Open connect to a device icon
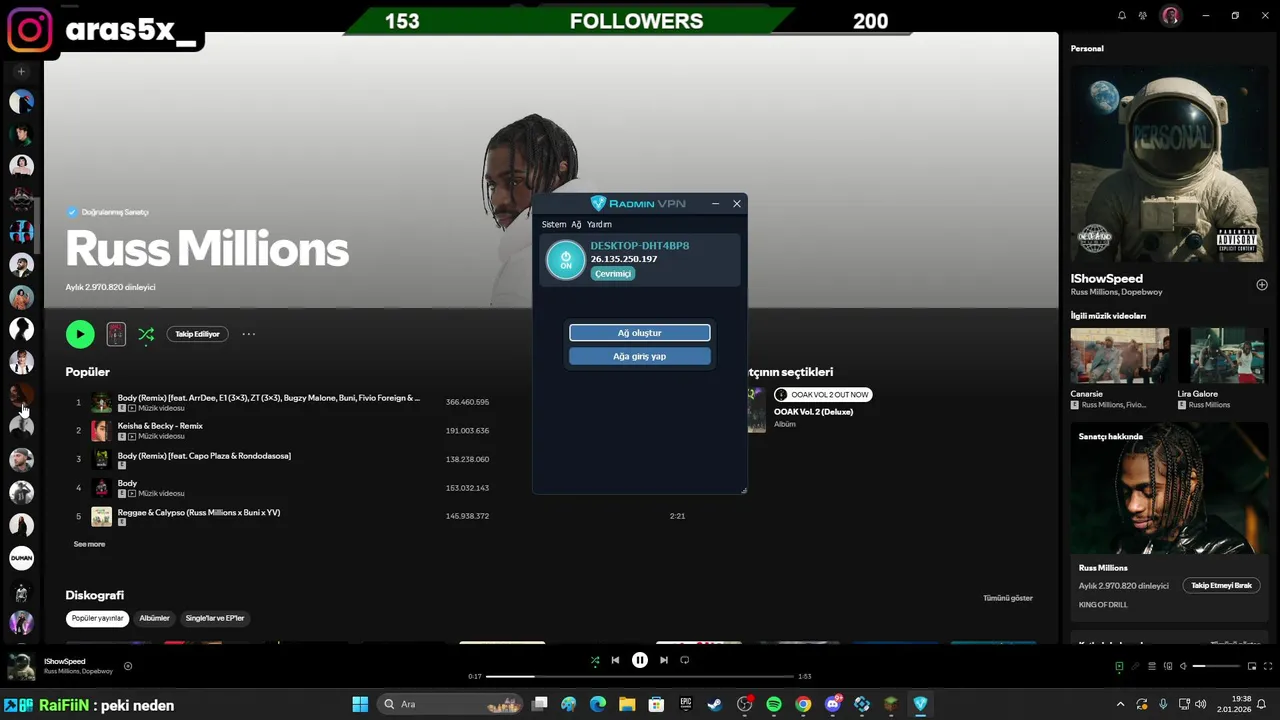1280x720 pixels. click(x=1167, y=666)
